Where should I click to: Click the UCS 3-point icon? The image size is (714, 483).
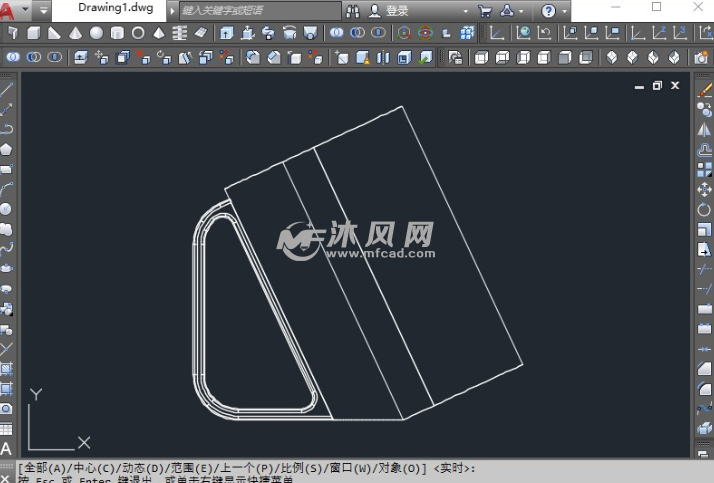coord(680,33)
